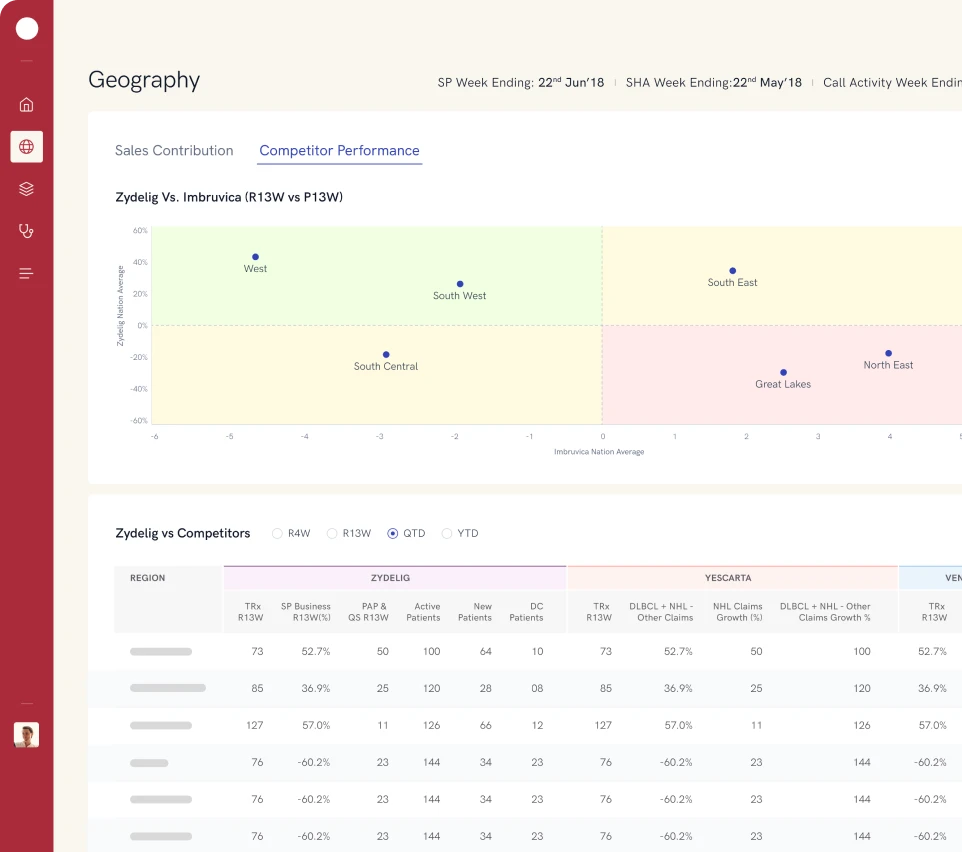The height and width of the screenshot is (852, 962).
Task: Select the R4W radio button
Action: [x=277, y=533]
